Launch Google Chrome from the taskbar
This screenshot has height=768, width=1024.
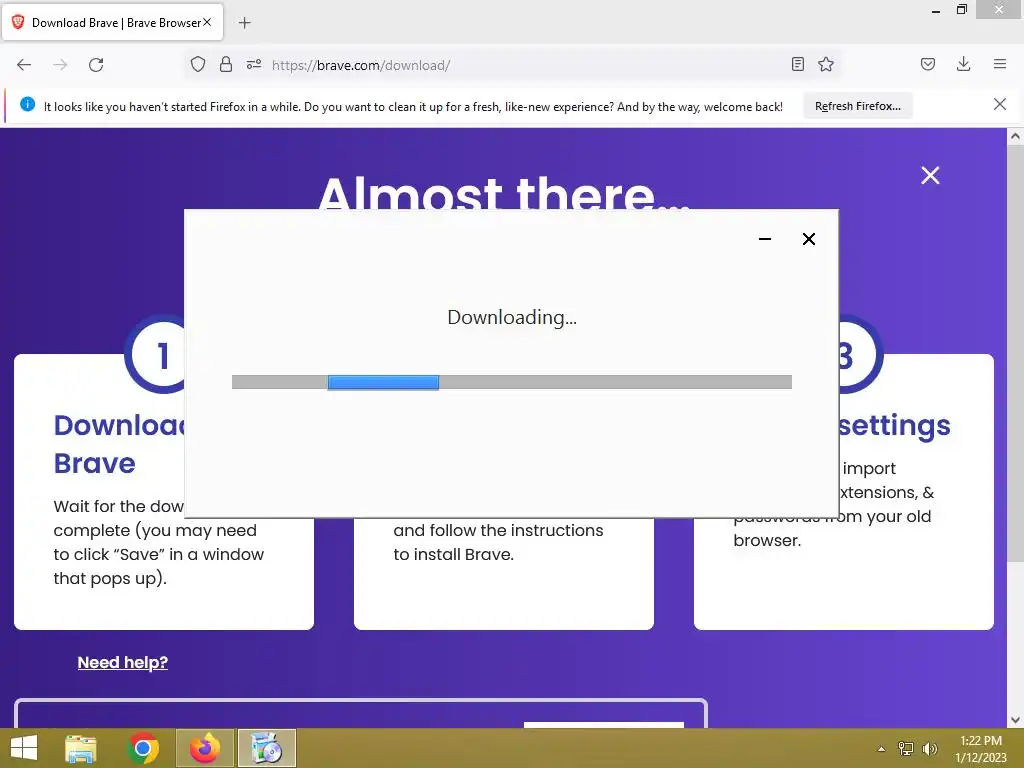[143, 748]
